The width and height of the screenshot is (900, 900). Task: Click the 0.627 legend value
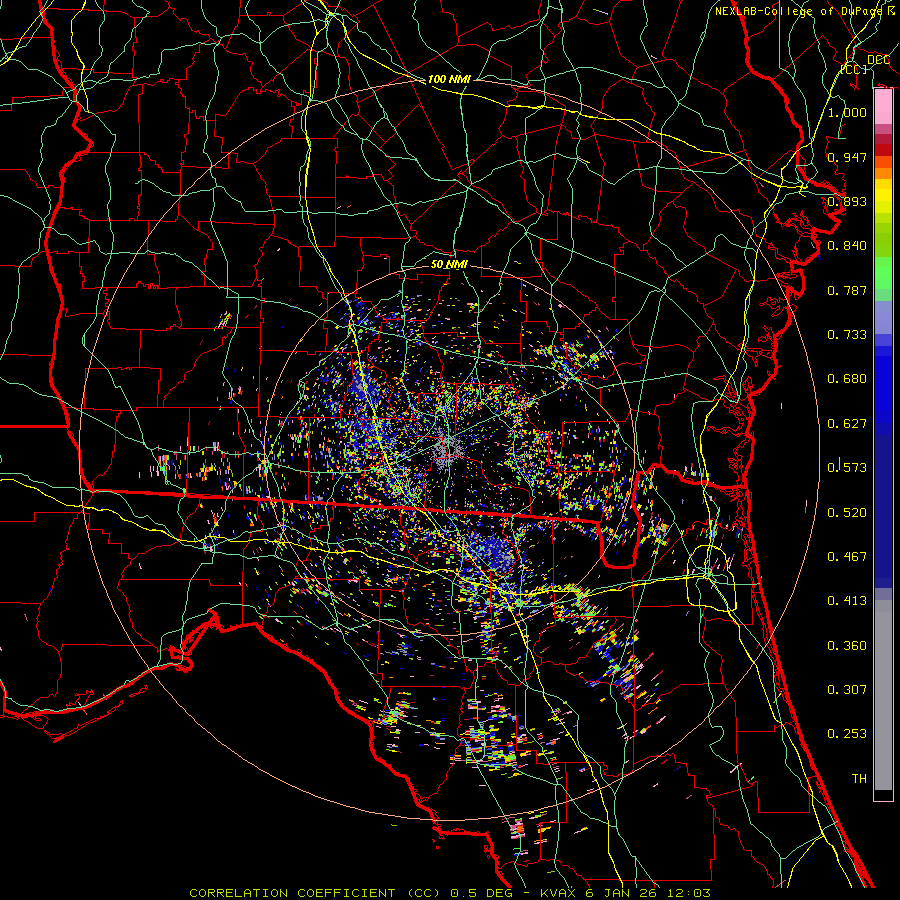click(x=847, y=424)
